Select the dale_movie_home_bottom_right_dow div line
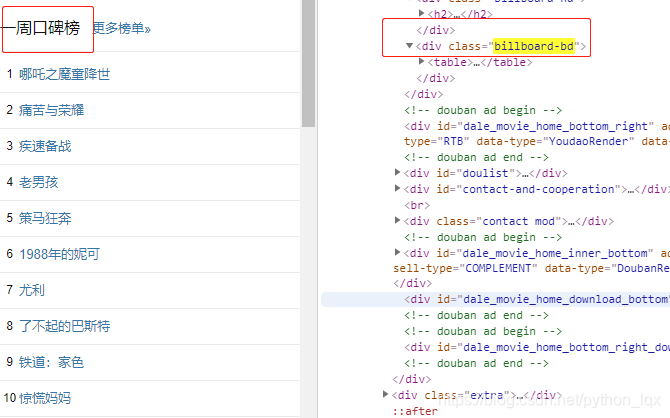 pos(537,347)
